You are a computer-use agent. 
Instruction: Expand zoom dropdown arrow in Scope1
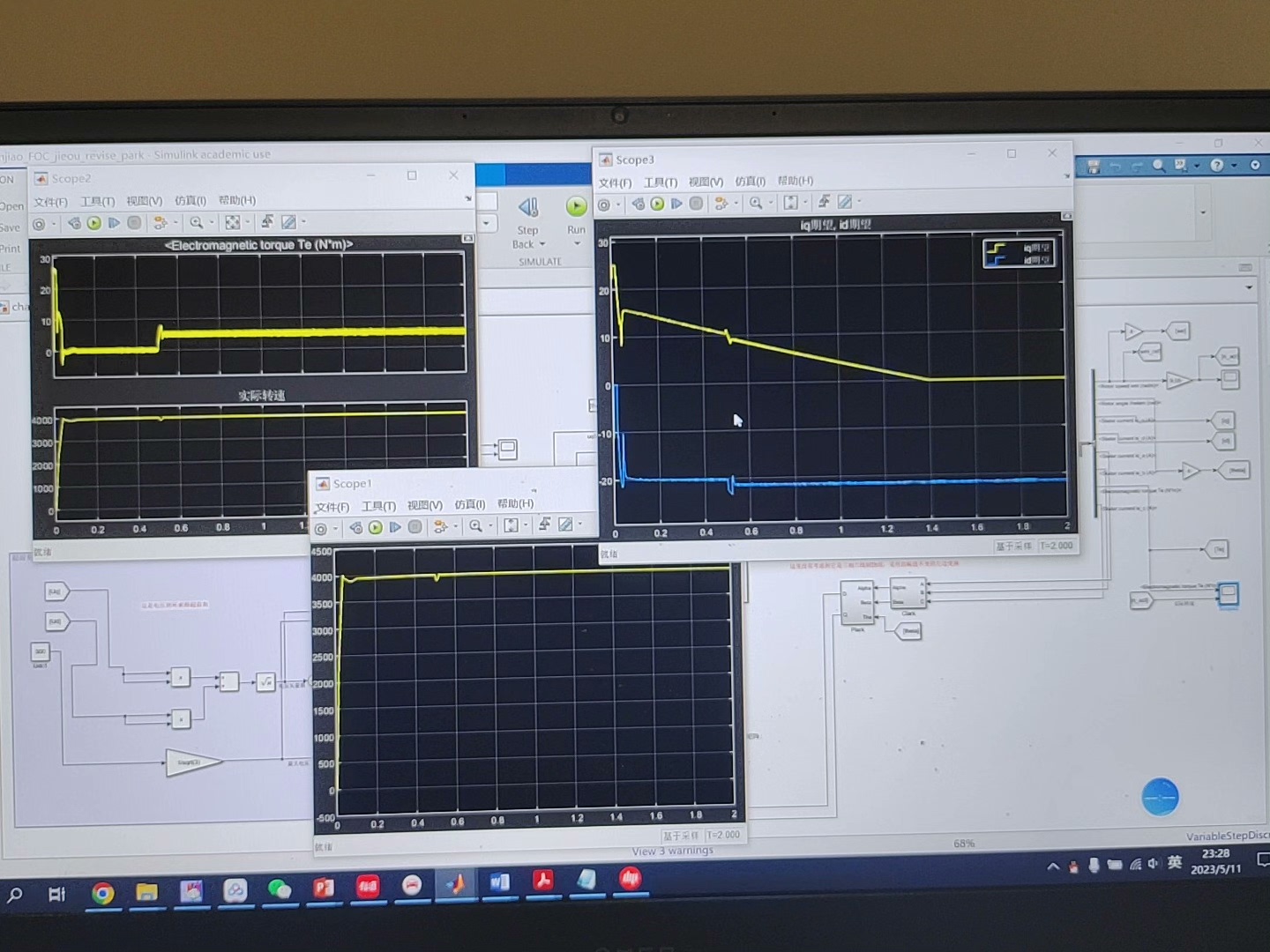point(490,526)
